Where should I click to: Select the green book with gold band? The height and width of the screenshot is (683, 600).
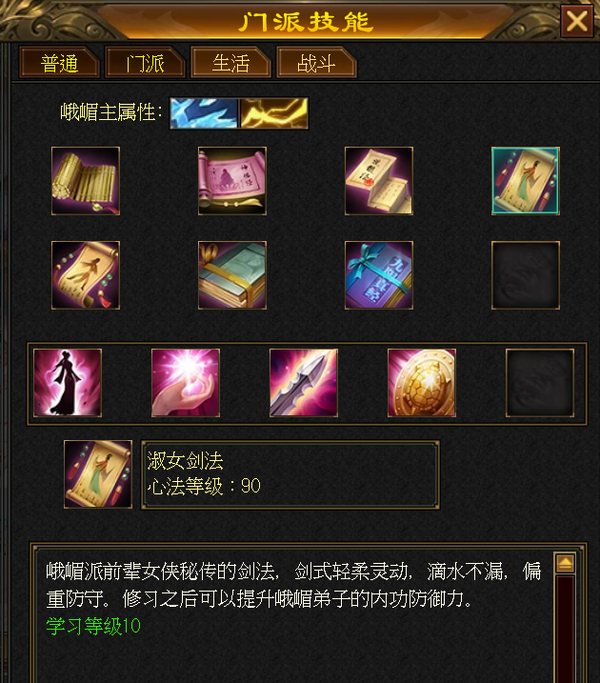click(232, 275)
